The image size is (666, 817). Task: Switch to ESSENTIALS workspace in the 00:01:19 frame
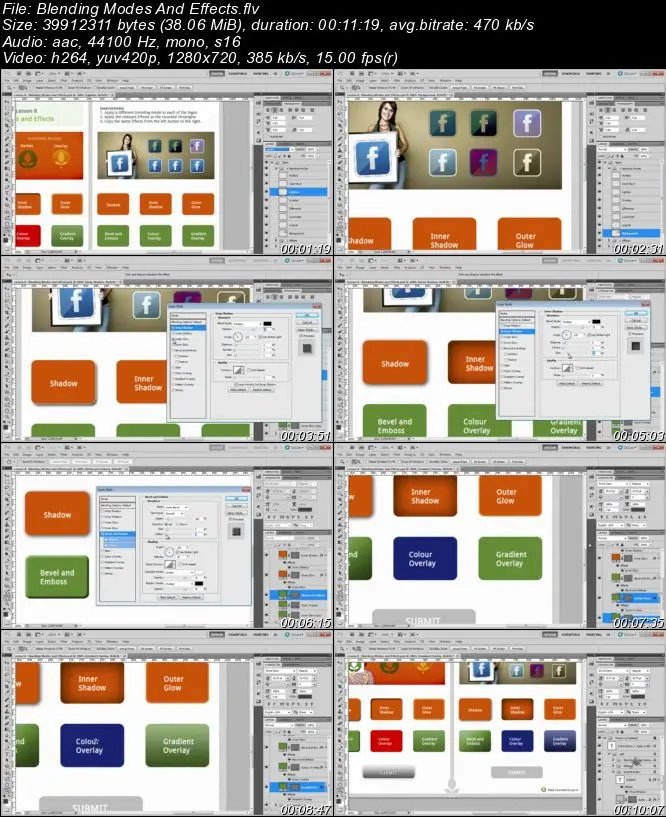[x=238, y=73]
